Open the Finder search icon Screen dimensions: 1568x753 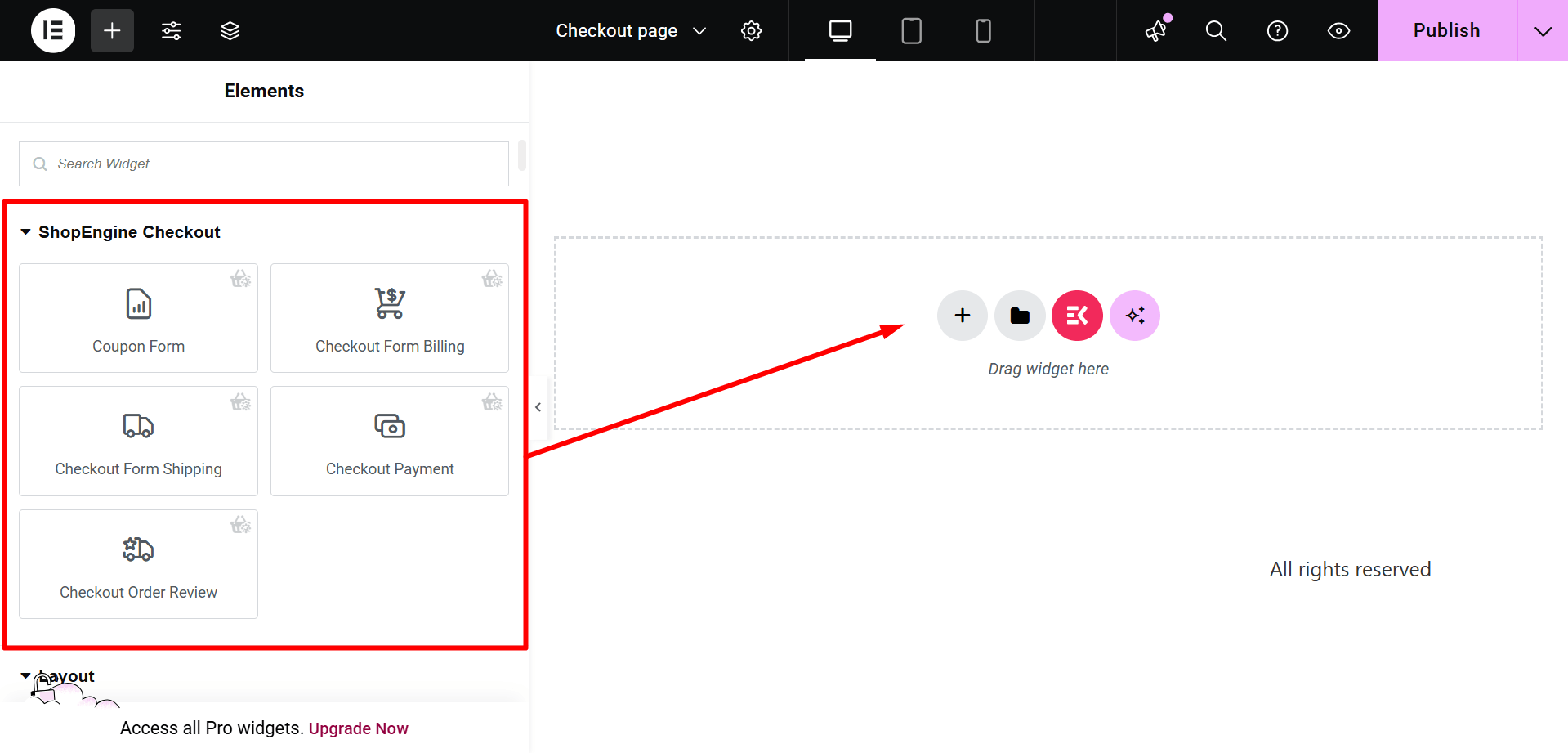1215,30
